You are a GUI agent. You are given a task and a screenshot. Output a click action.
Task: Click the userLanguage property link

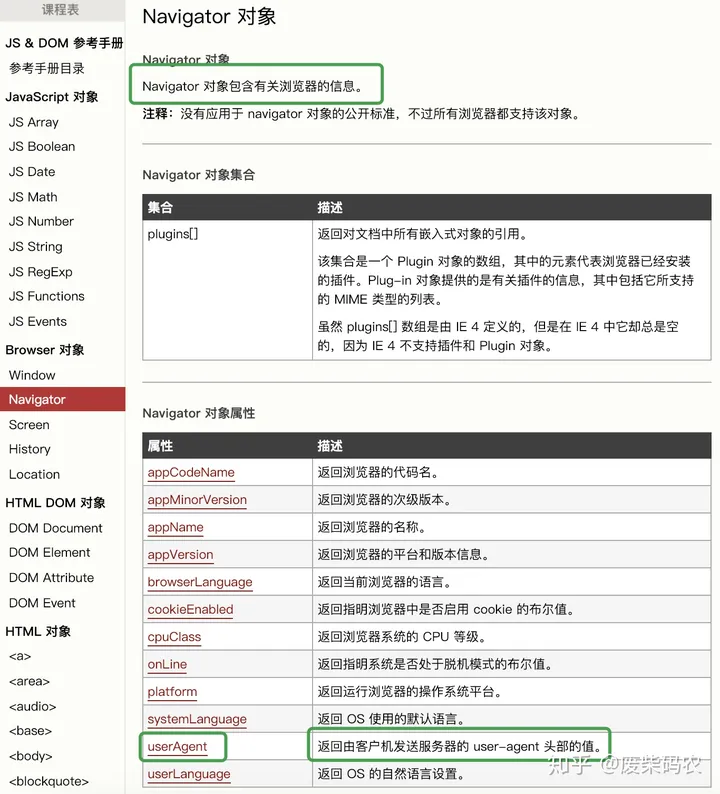[x=189, y=774]
